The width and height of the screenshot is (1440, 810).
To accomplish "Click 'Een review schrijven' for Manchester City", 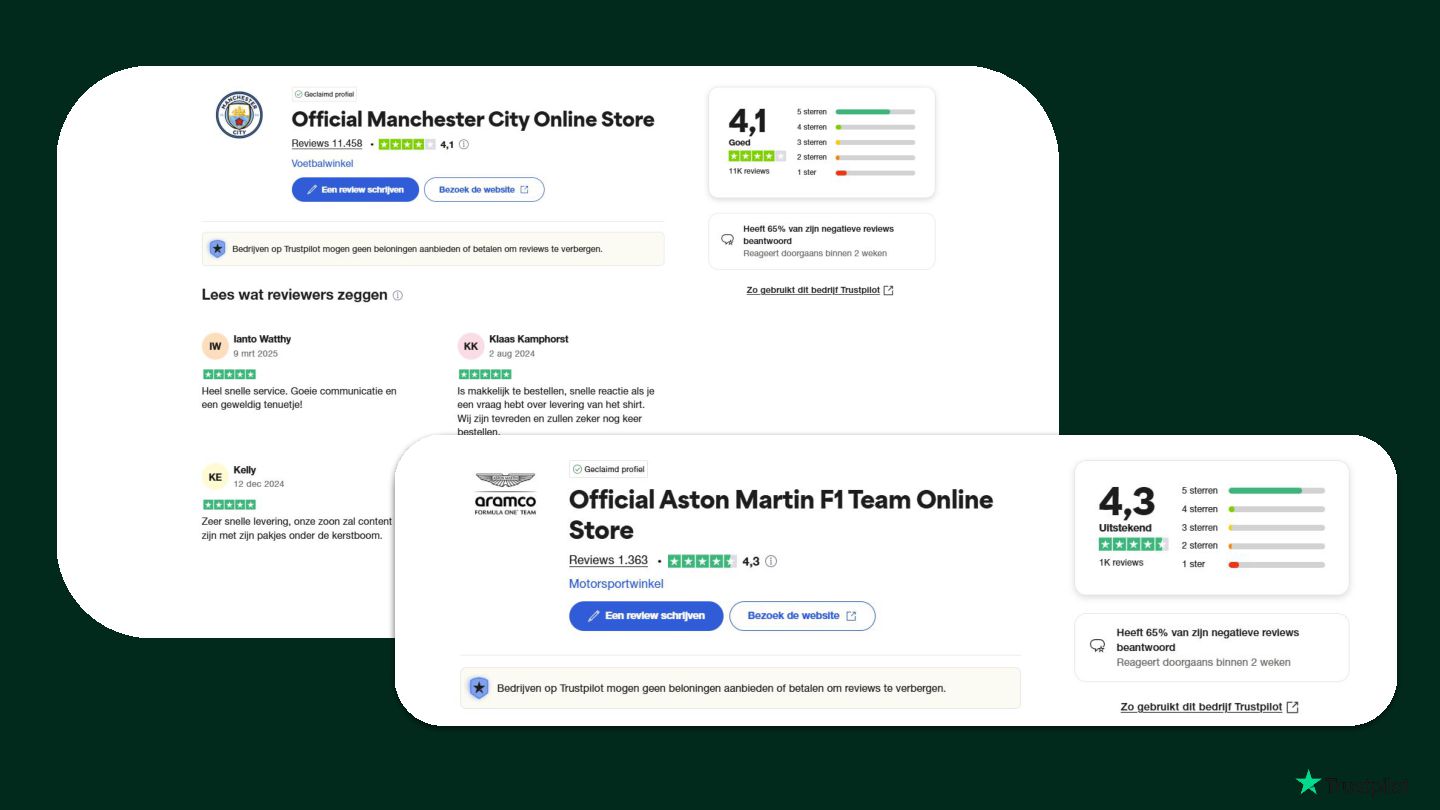I will 355,189.
